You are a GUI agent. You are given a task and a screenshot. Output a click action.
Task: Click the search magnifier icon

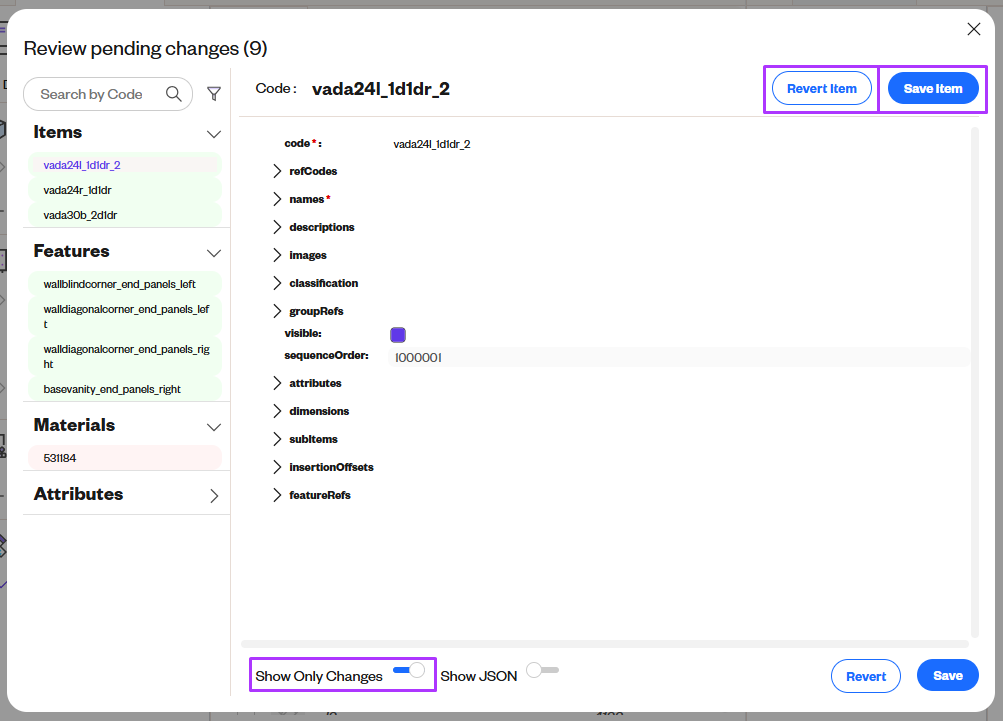pyautogui.click(x=173, y=93)
